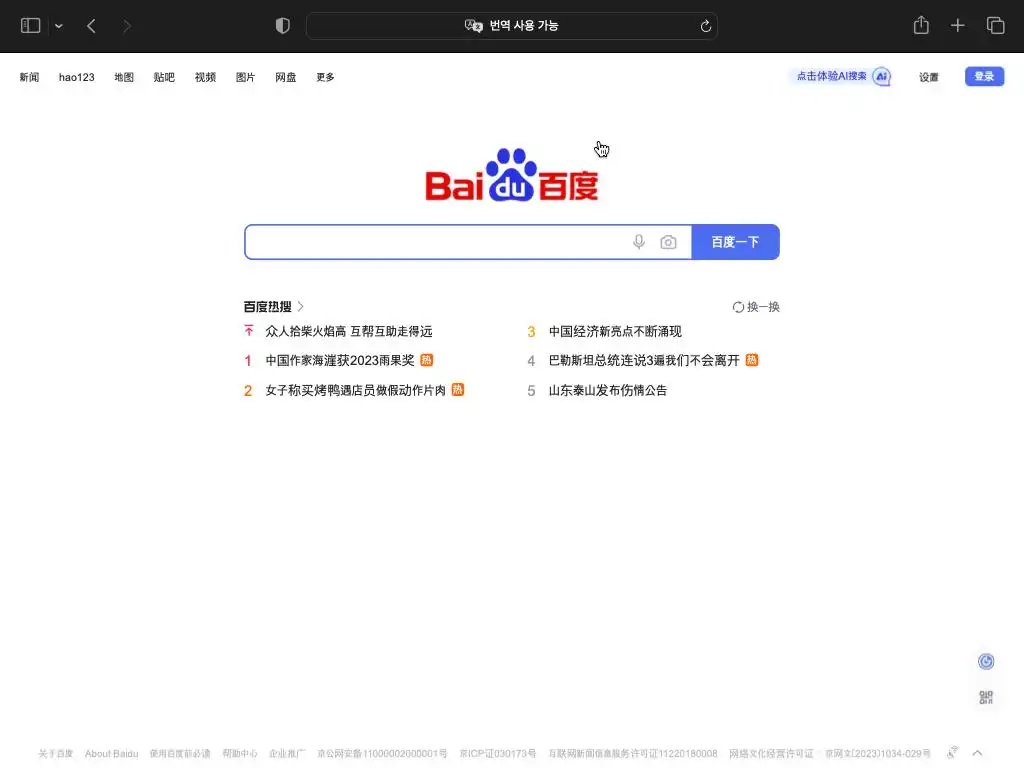
Task: Open the 新闻 navigation link
Action: click(x=29, y=77)
